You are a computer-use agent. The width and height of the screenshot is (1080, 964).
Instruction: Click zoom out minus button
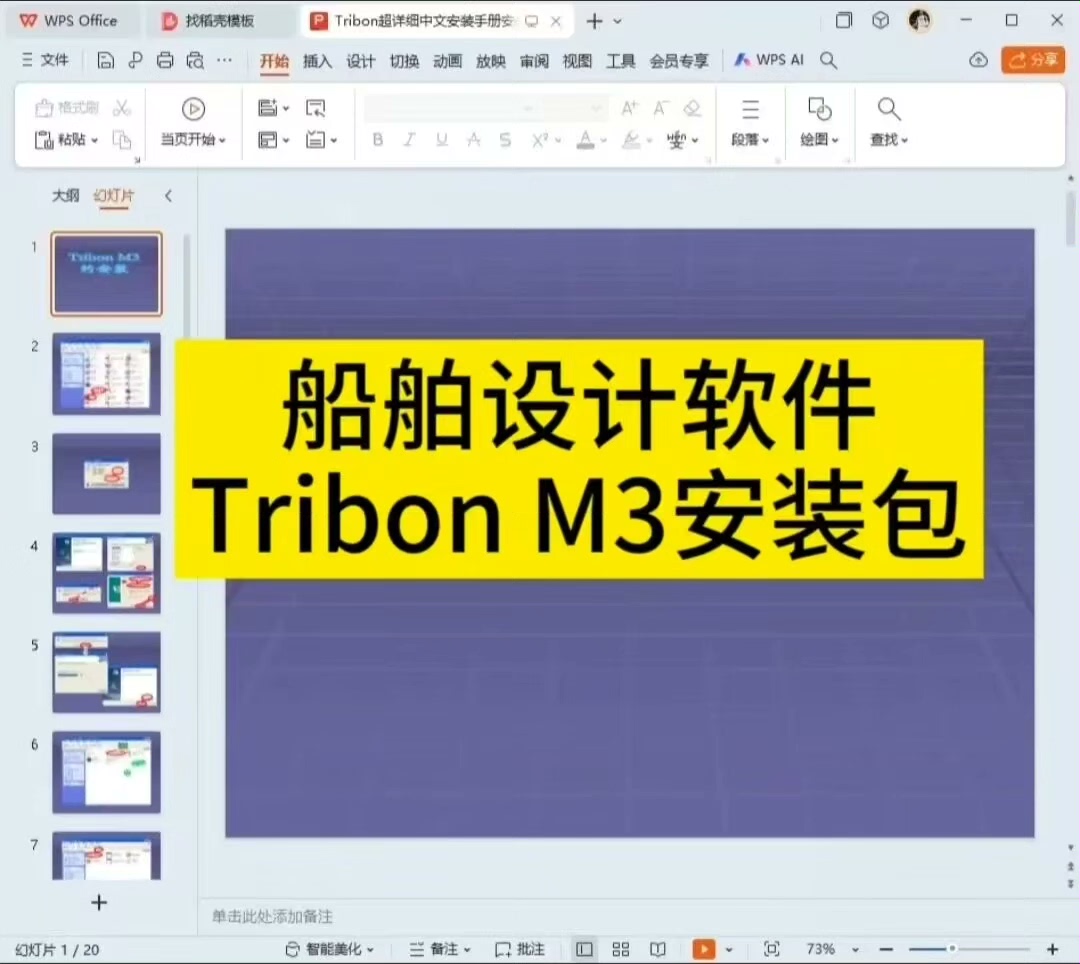pos(886,950)
